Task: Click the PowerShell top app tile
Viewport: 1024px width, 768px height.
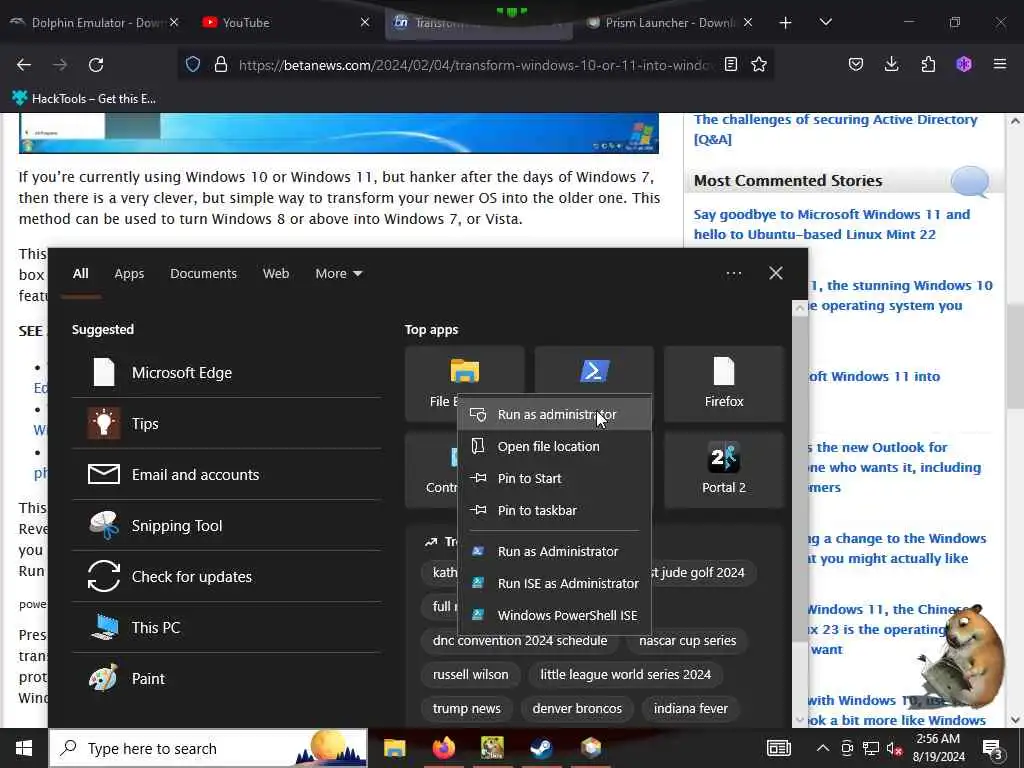Action: pyautogui.click(x=594, y=372)
